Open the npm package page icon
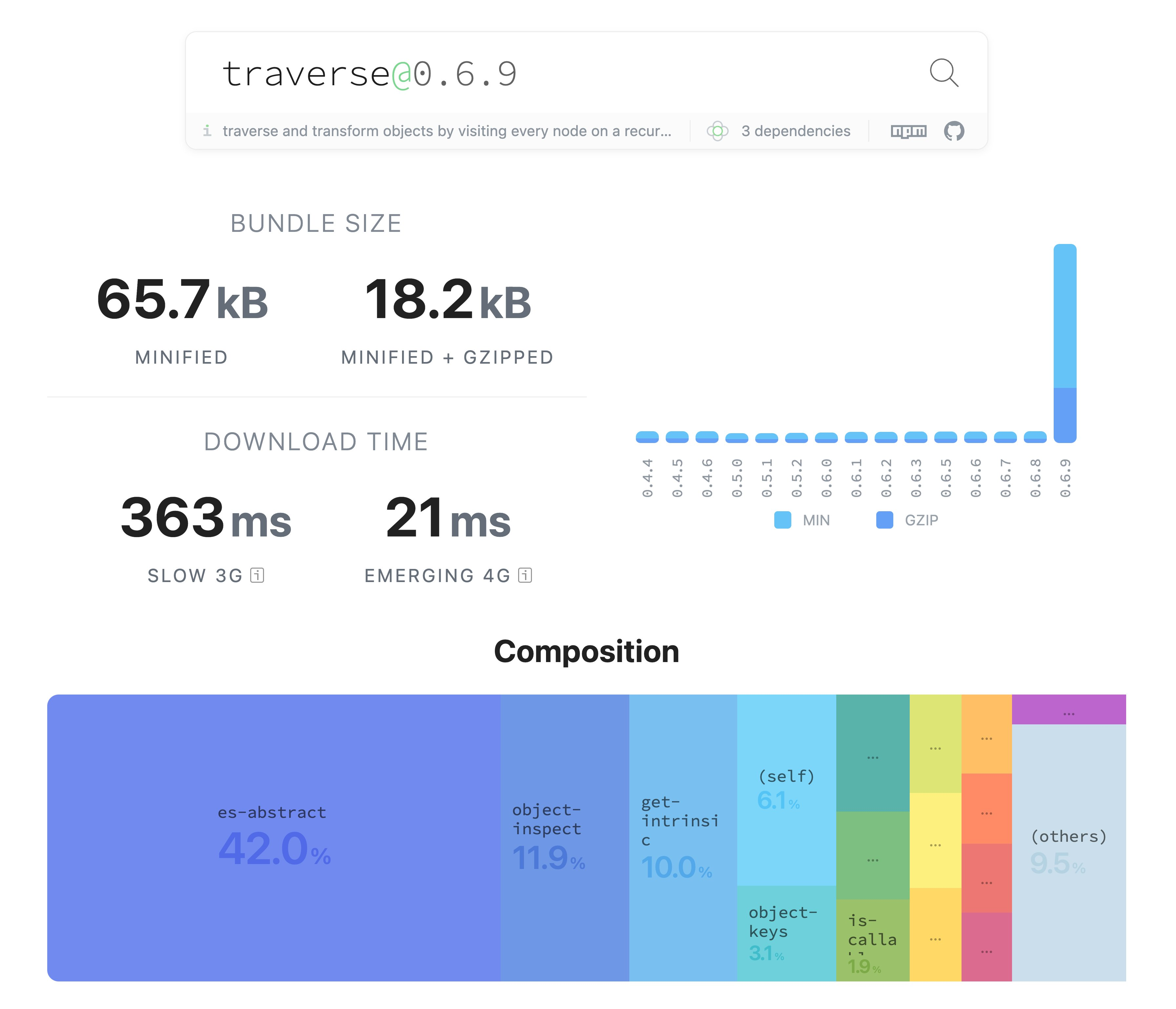1176x1009 pixels. pos(908,131)
